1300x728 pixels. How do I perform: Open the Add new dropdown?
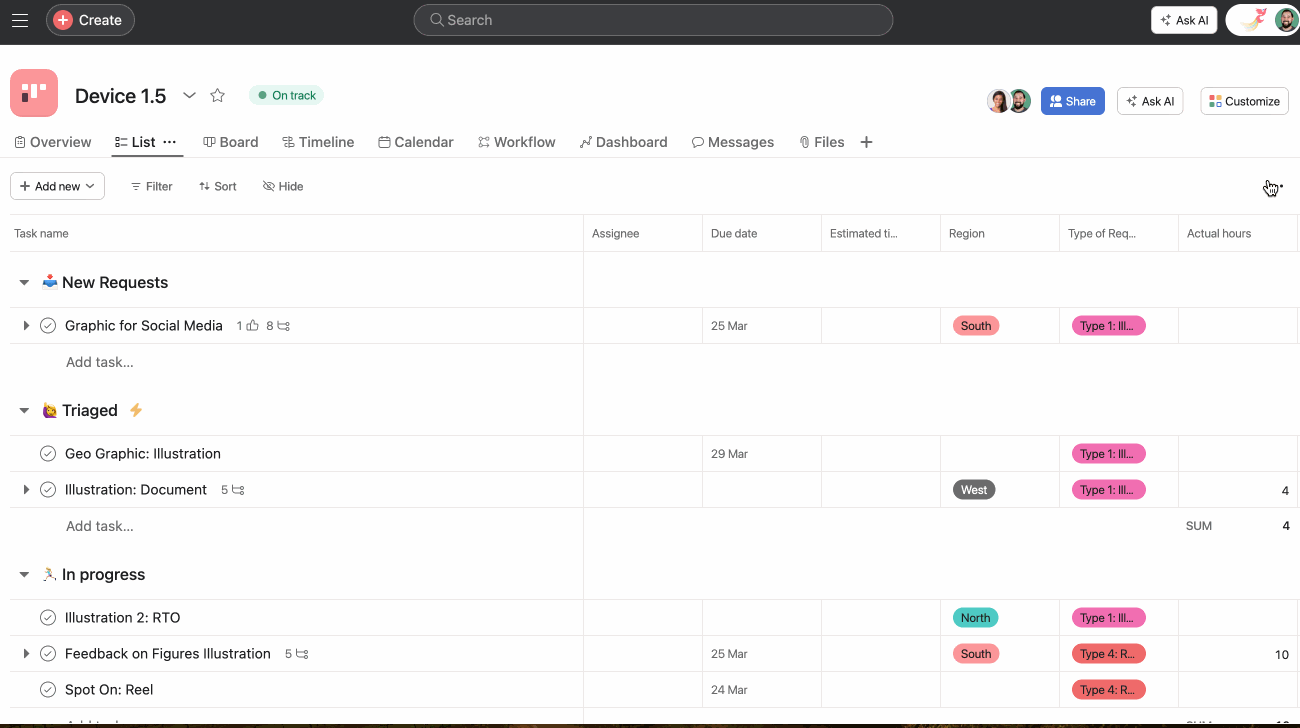click(57, 186)
